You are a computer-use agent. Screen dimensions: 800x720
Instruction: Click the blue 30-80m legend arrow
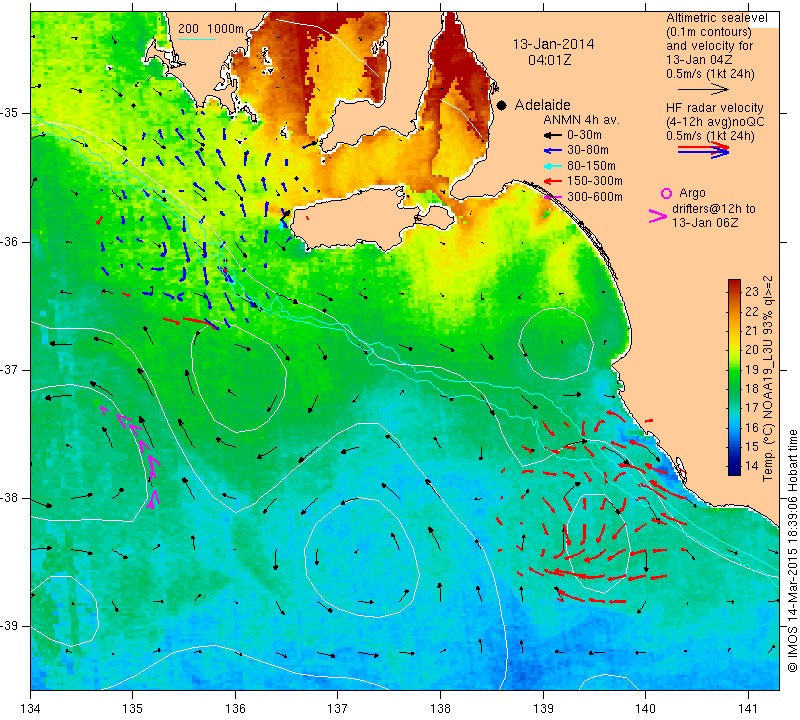(x=552, y=151)
